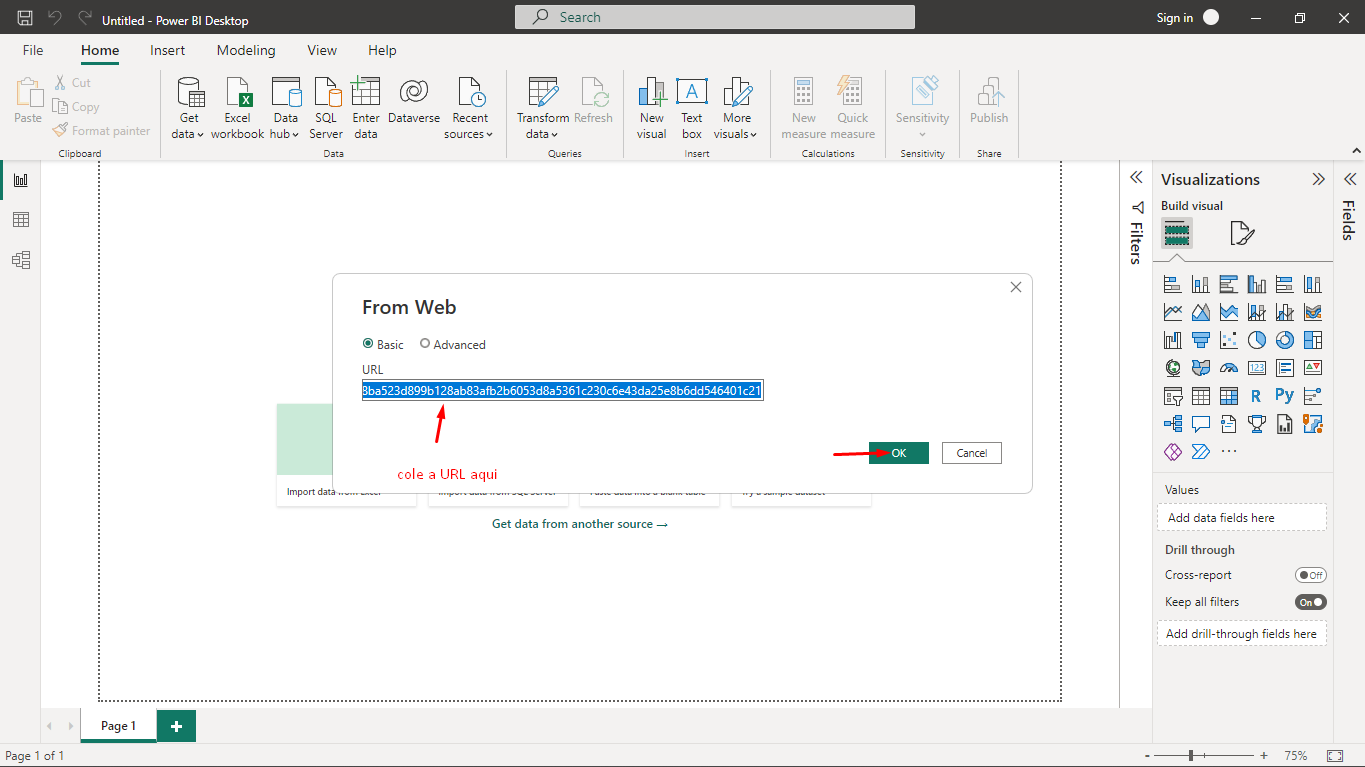Open the Format visual paintbrush tab
Viewport: 1365px width, 767px height.
tap(1241, 234)
